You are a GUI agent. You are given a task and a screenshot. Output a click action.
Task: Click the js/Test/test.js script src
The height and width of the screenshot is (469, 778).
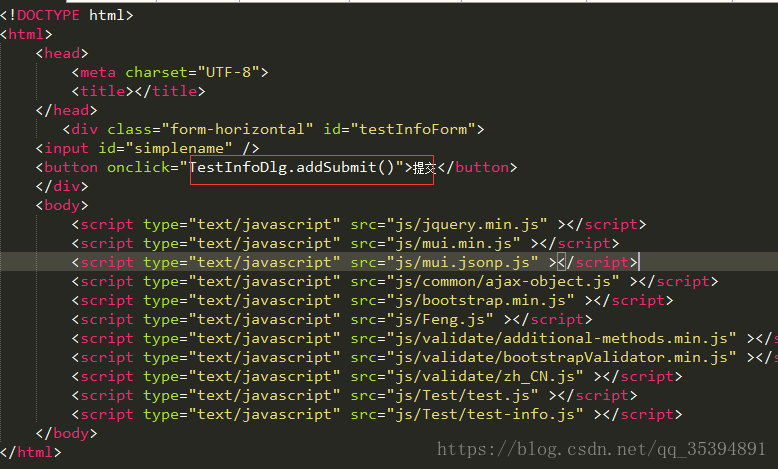pyautogui.click(x=462, y=396)
